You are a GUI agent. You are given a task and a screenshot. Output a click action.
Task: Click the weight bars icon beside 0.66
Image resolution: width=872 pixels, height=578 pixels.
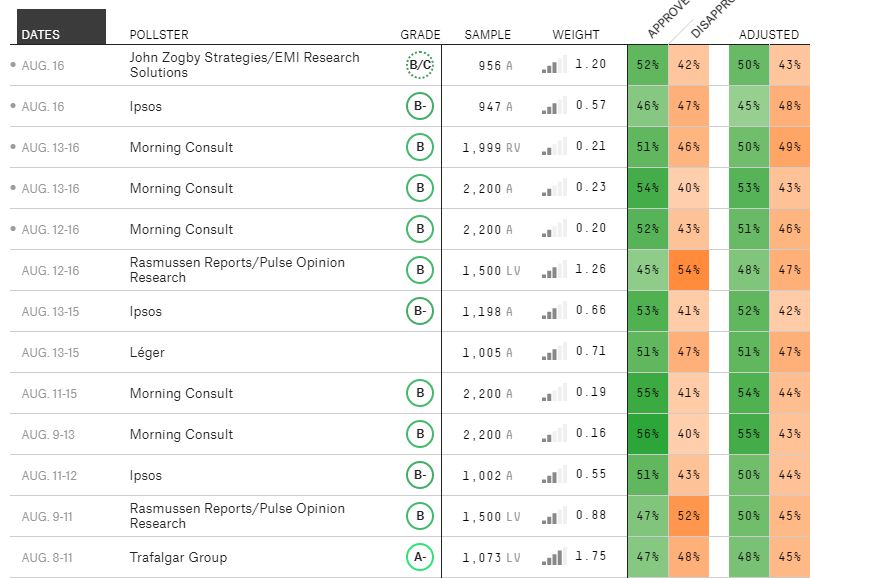coord(554,311)
